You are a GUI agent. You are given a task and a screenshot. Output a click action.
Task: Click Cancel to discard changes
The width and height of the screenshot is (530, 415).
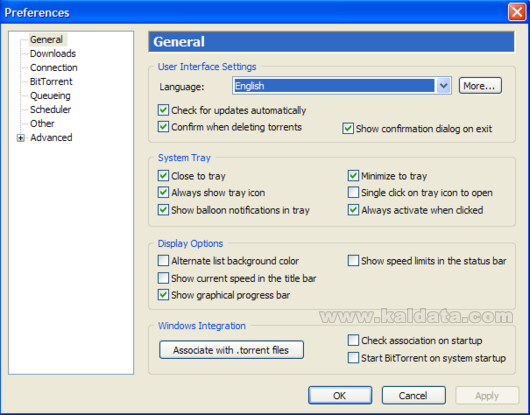tap(413, 395)
